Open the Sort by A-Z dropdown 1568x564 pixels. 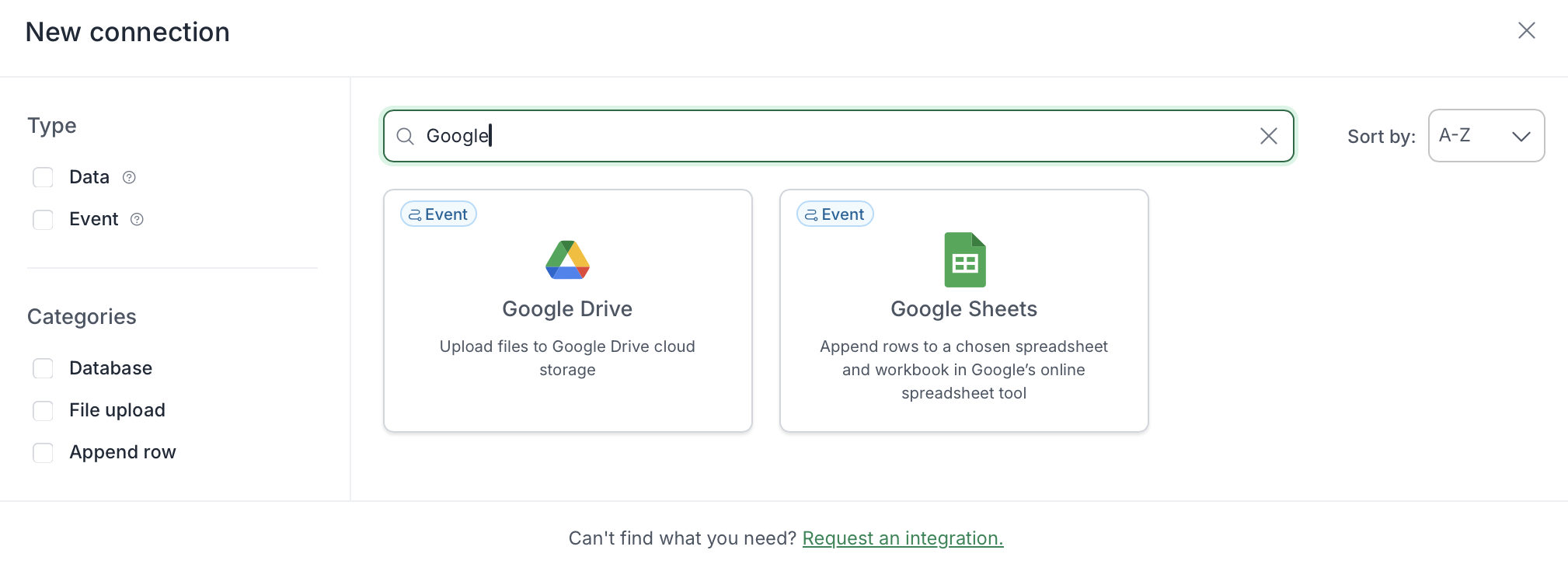(1486, 135)
